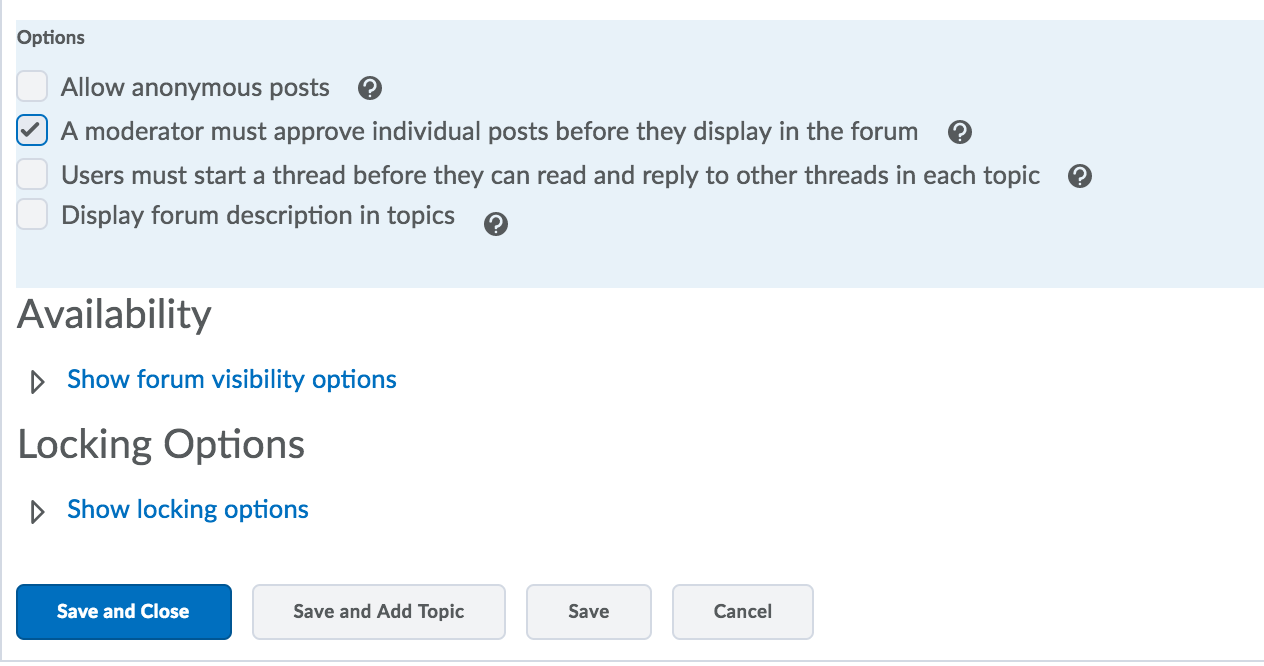1264x666 pixels.
Task: Click the Locking Options heading
Action: 161,445
